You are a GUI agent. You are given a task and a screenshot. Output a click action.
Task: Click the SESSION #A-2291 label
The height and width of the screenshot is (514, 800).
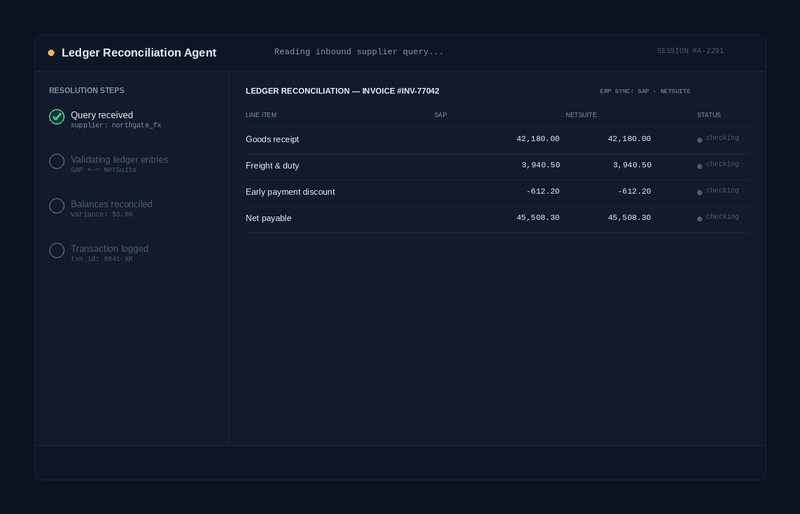click(690, 51)
